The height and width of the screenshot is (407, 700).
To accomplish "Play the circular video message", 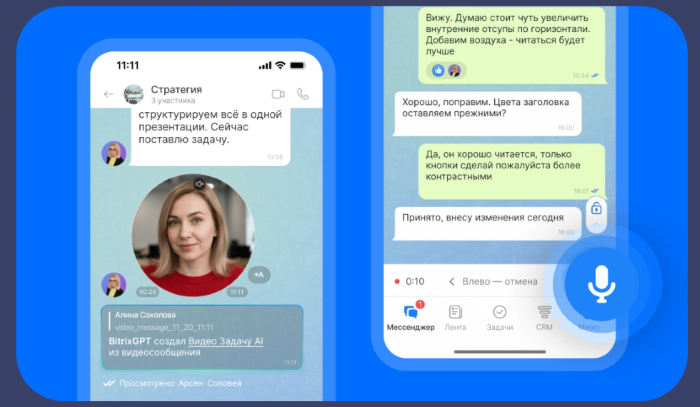I will click(x=191, y=236).
